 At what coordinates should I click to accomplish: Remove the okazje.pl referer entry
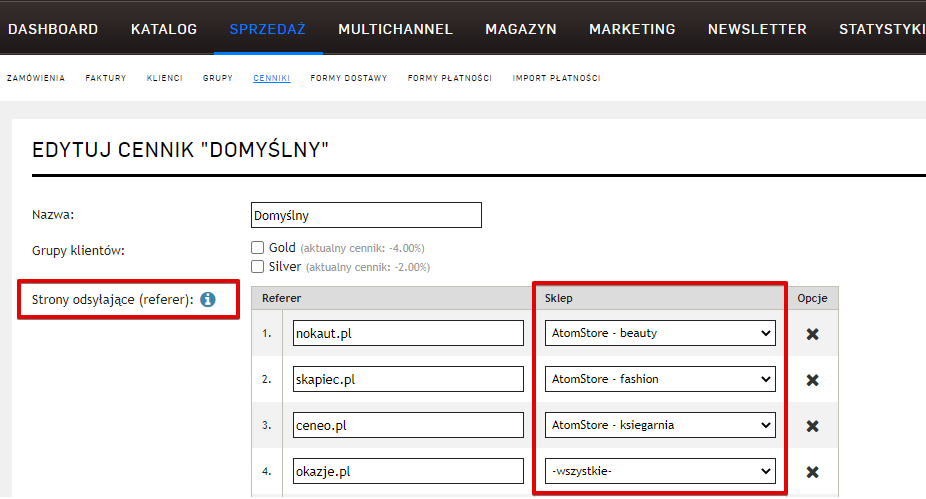tap(812, 472)
